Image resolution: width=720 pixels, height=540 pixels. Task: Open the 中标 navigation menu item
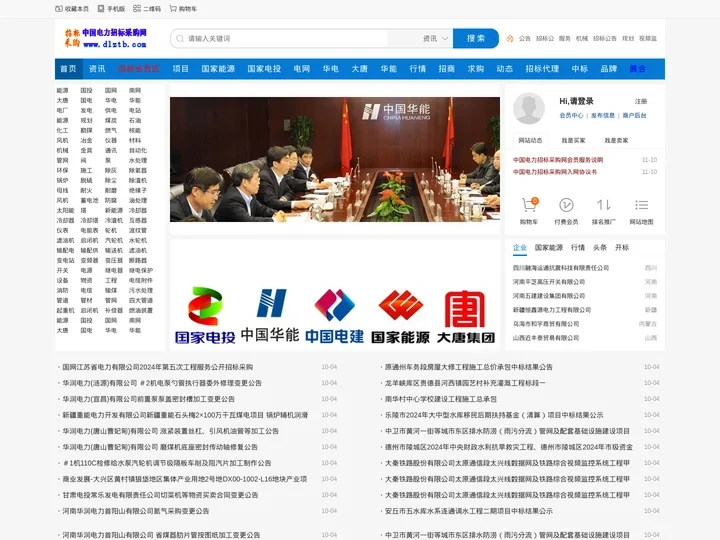580,69
